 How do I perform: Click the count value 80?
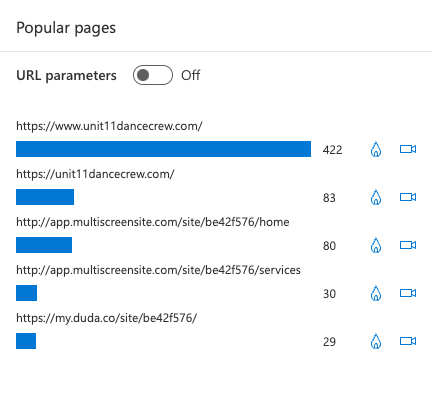coord(329,246)
